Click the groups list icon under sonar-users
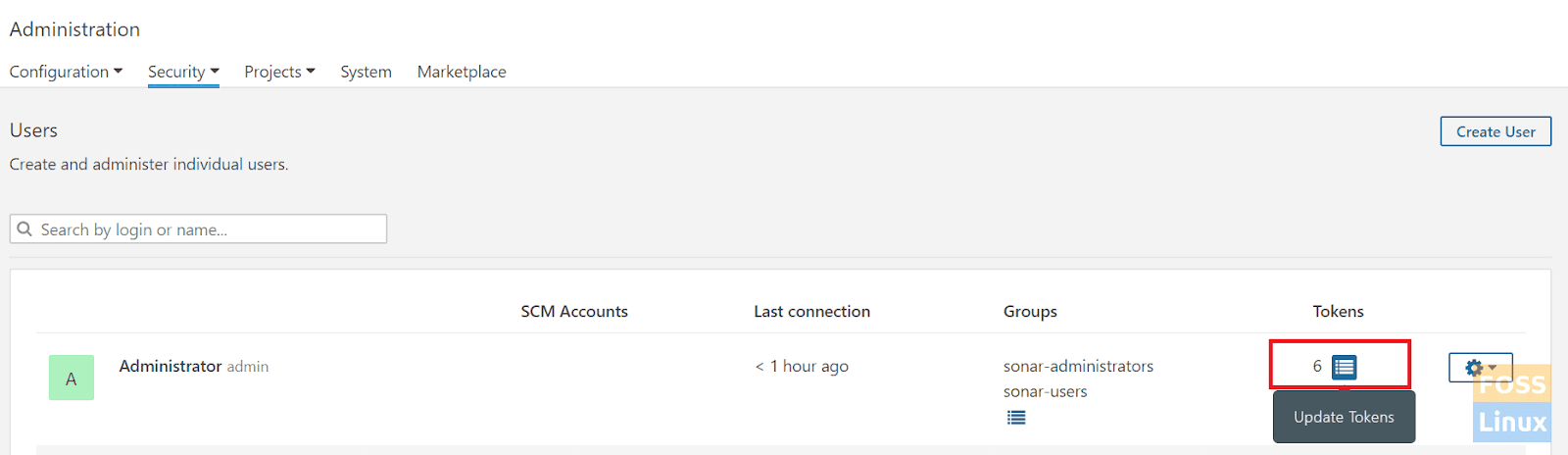The height and width of the screenshot is (455, 1568). [x=1016, y=418]
